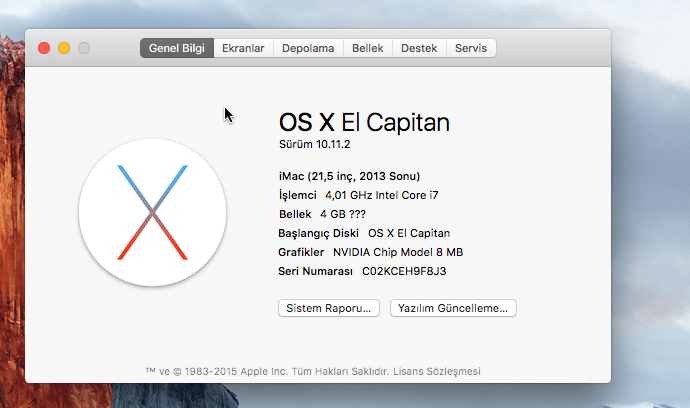
Task: Click the Seri Numarası label
Action: point(316,271)
